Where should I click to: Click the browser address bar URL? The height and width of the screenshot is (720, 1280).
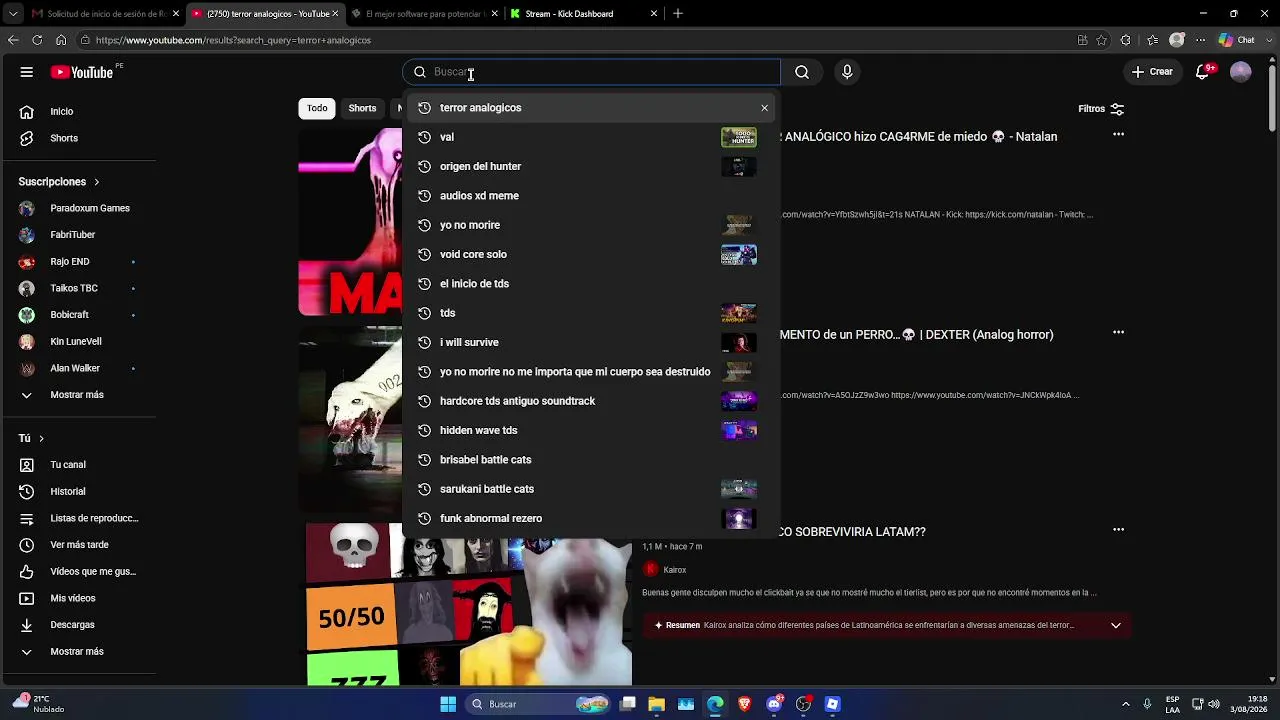click(x=233, y=40)
